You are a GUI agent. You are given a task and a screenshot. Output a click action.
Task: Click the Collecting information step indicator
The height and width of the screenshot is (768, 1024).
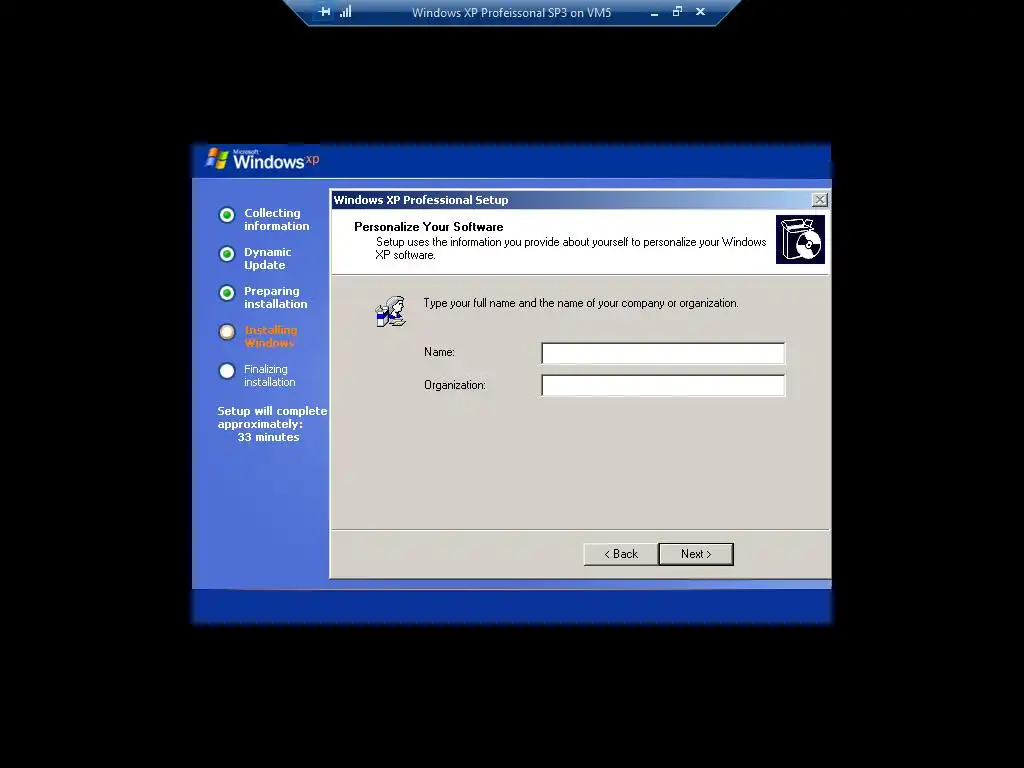coord(227,215)
